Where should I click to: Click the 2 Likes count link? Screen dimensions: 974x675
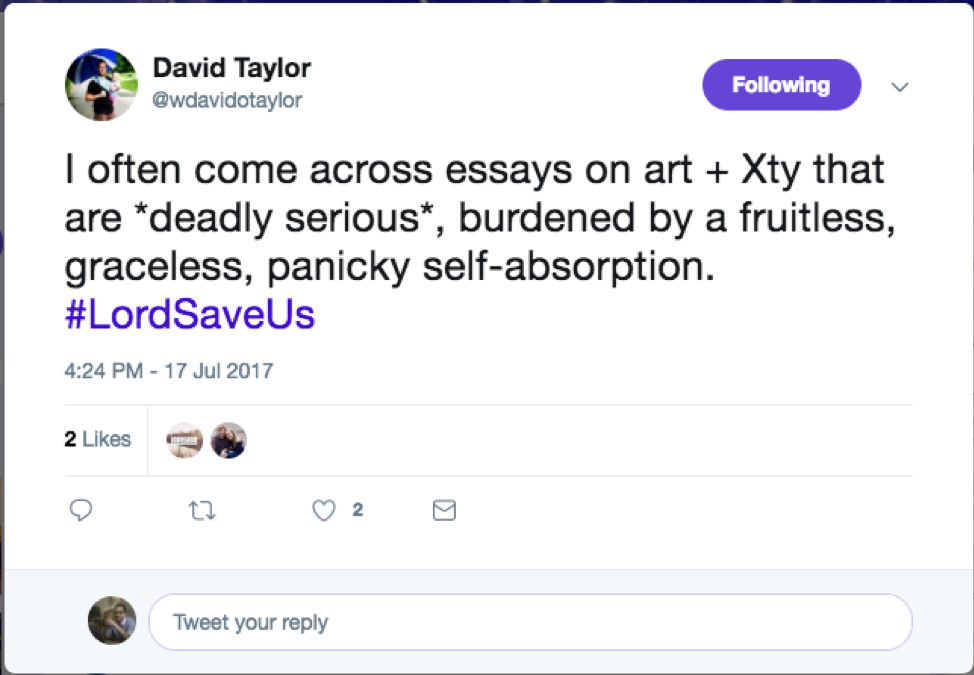click(97, 439)
